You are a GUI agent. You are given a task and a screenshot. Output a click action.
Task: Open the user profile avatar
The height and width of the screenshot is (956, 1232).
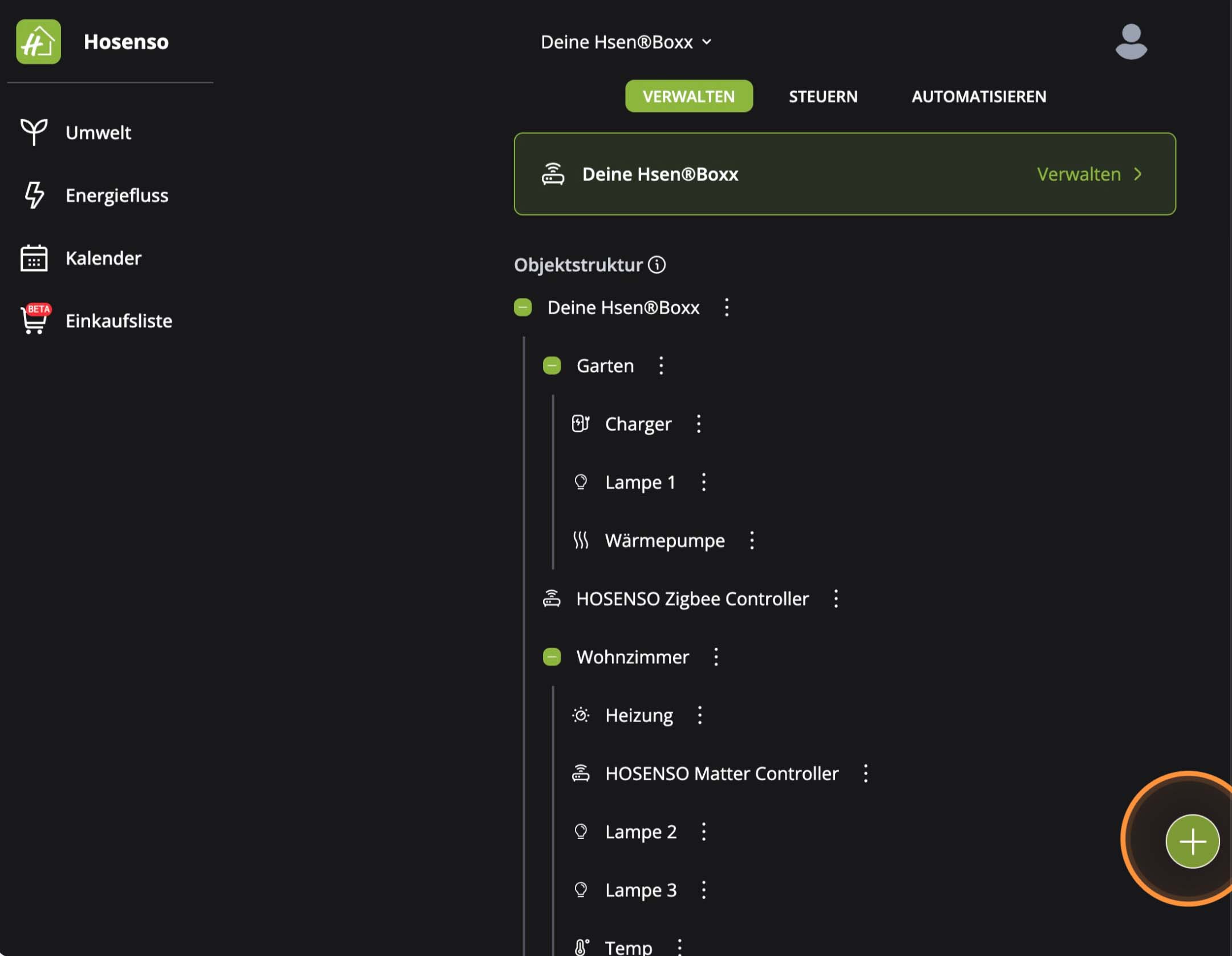coord(1130,42)
